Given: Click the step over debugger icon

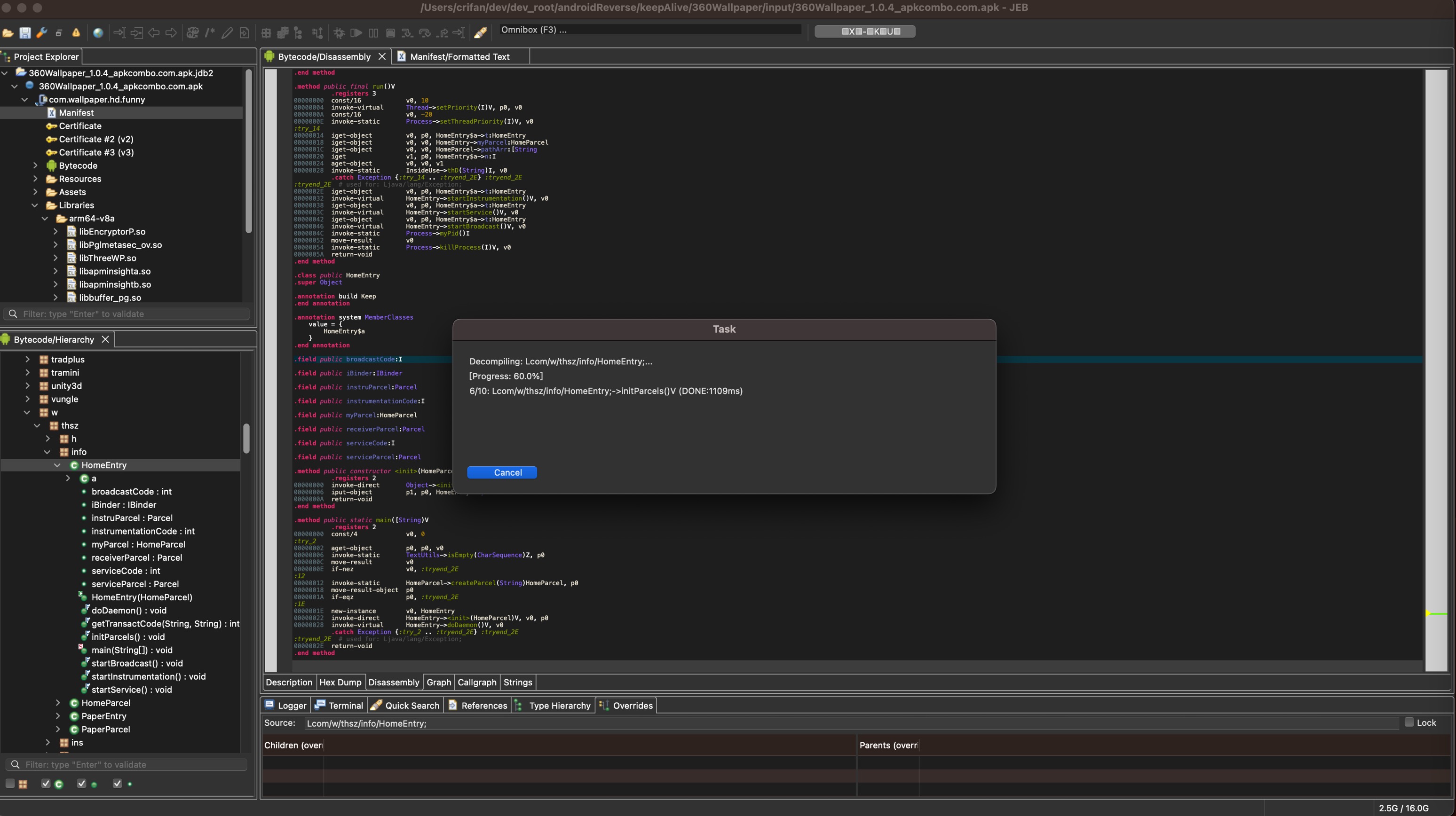Looking at the screenshot, I should pos(425,33).
